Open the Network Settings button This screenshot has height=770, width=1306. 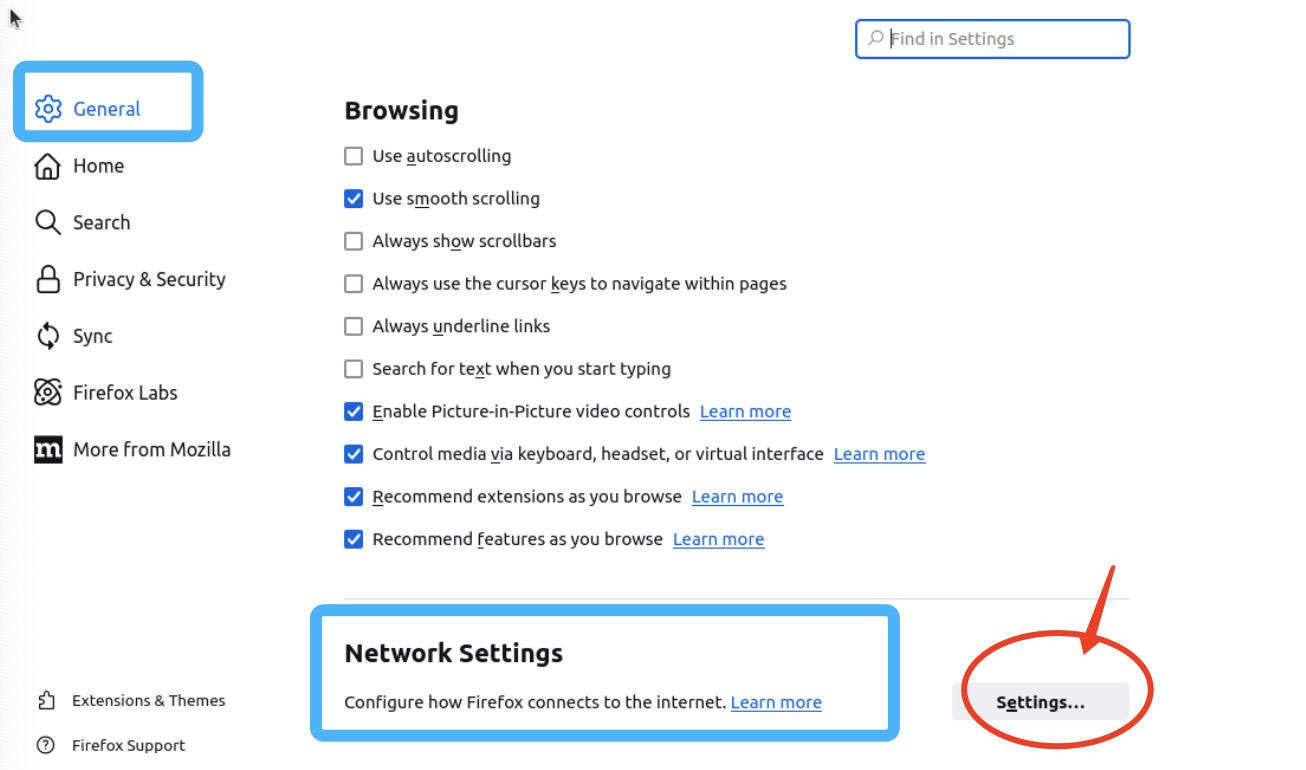1040,702
